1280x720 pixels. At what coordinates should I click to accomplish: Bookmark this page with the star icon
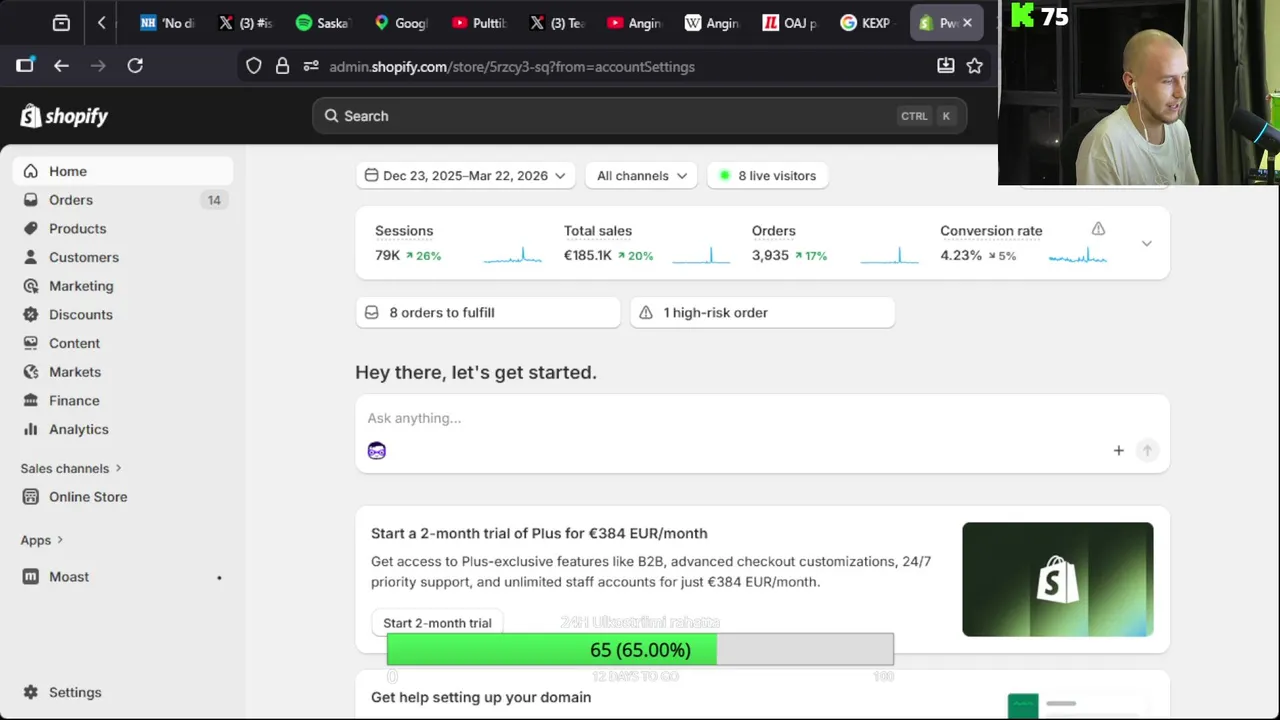pos(975,66)
